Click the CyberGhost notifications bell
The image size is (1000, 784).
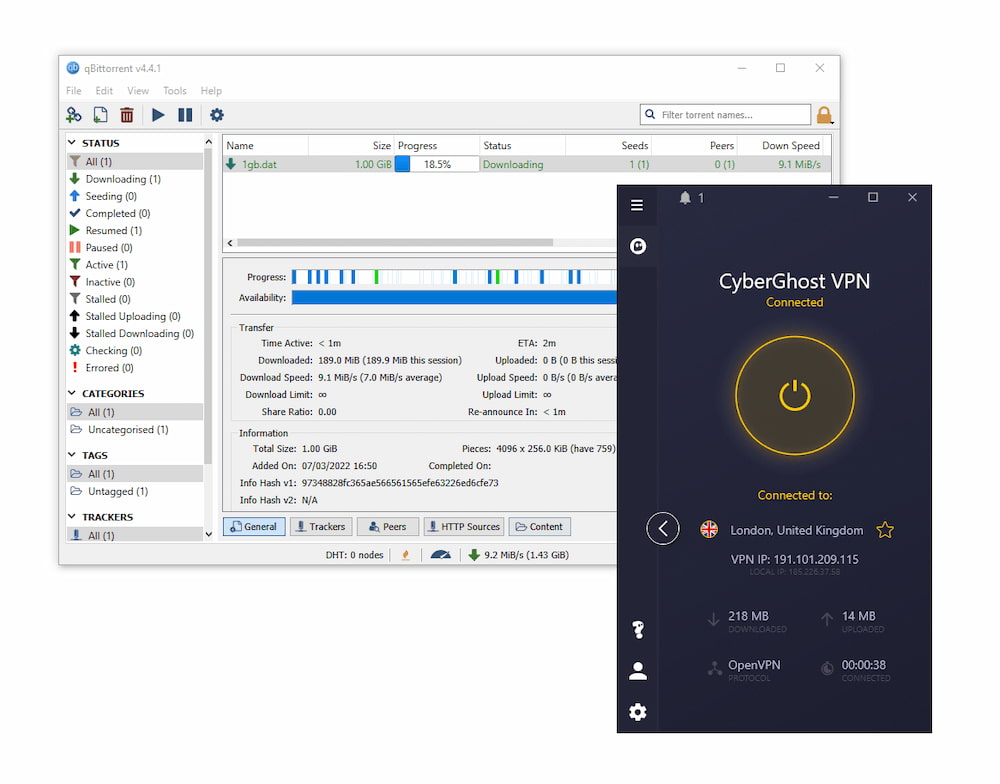(x=685, y=198)
